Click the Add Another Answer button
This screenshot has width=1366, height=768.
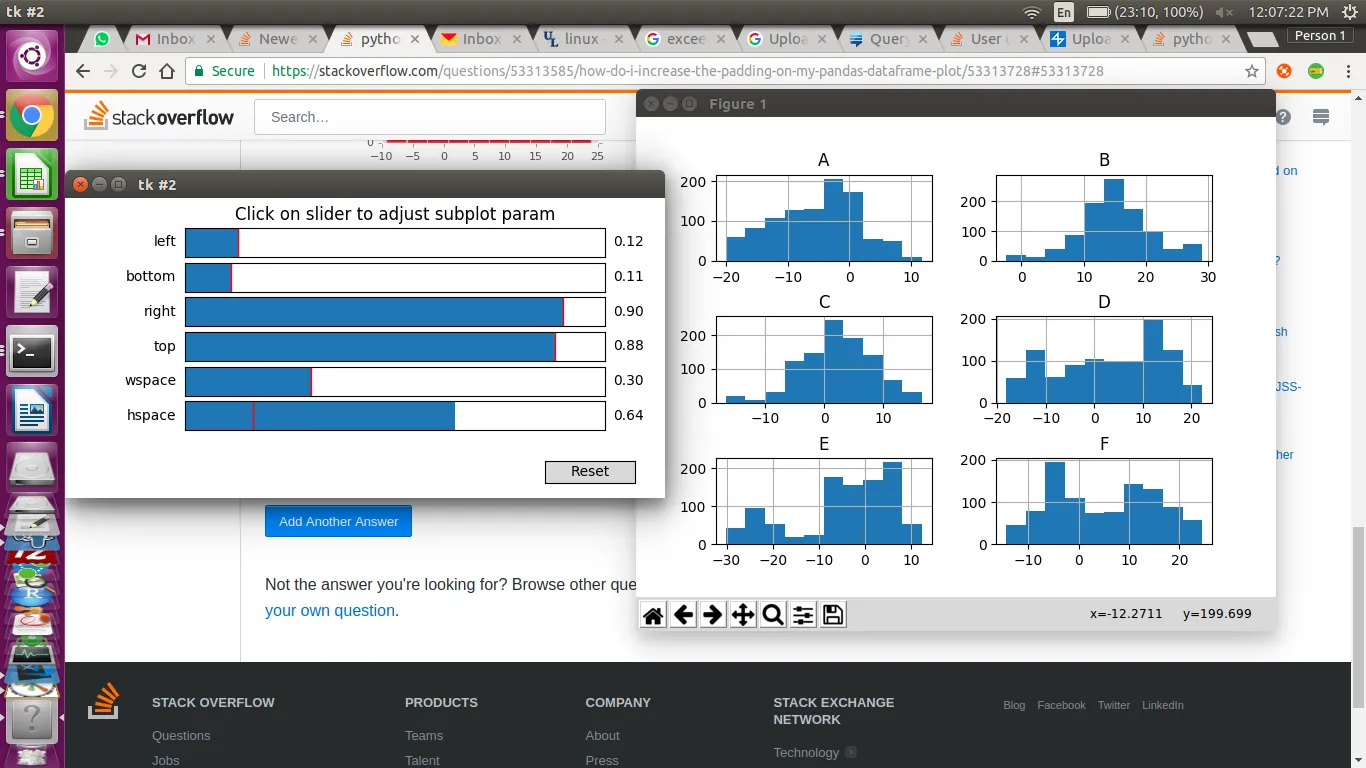[338, 521]
